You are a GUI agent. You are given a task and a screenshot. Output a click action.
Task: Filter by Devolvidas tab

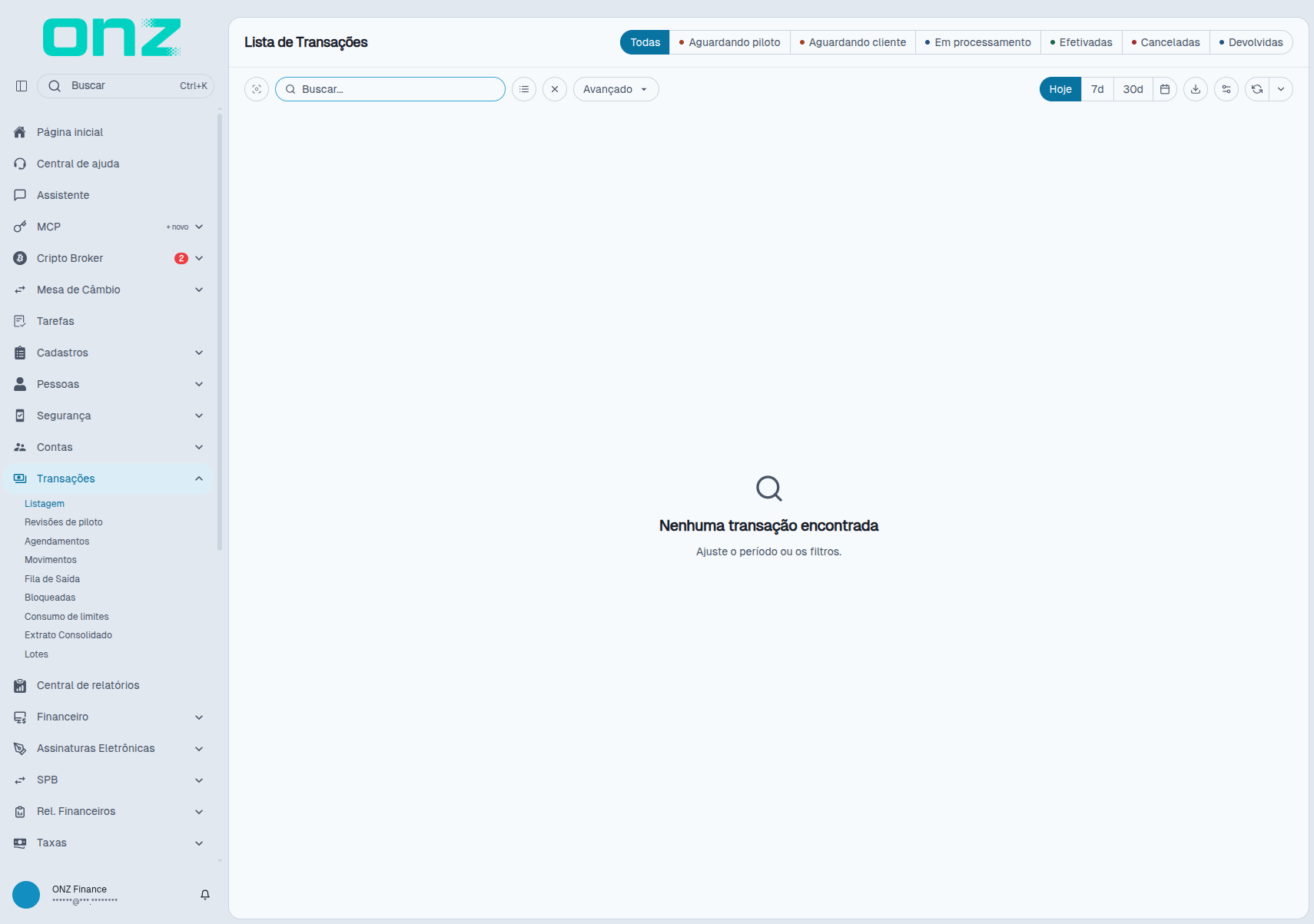(1251, 42)
